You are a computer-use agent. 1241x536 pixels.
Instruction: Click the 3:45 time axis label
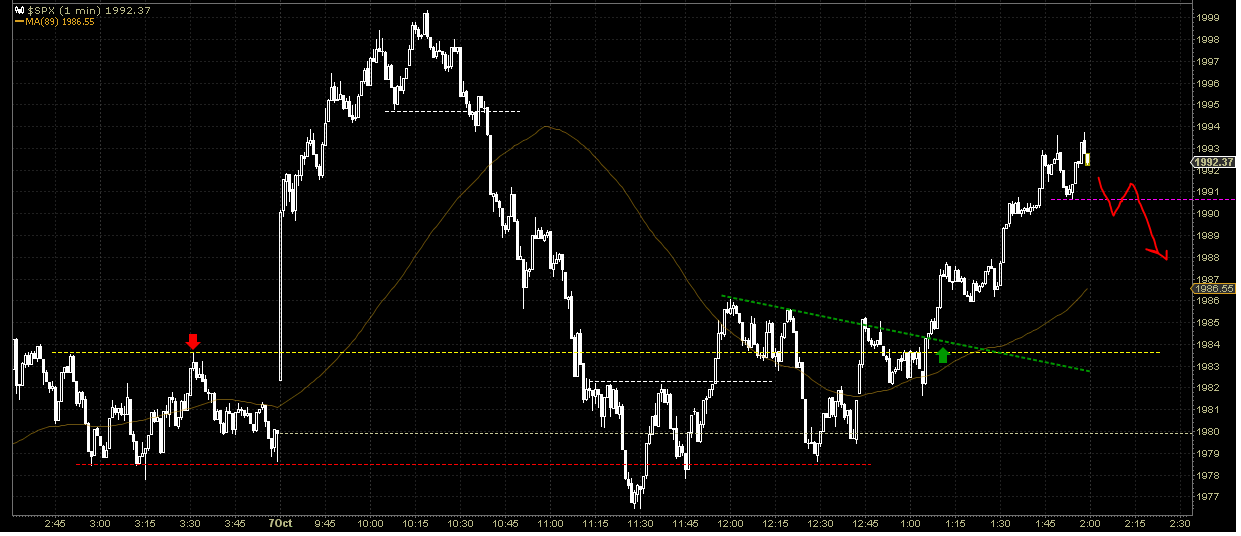pos(235,523)
